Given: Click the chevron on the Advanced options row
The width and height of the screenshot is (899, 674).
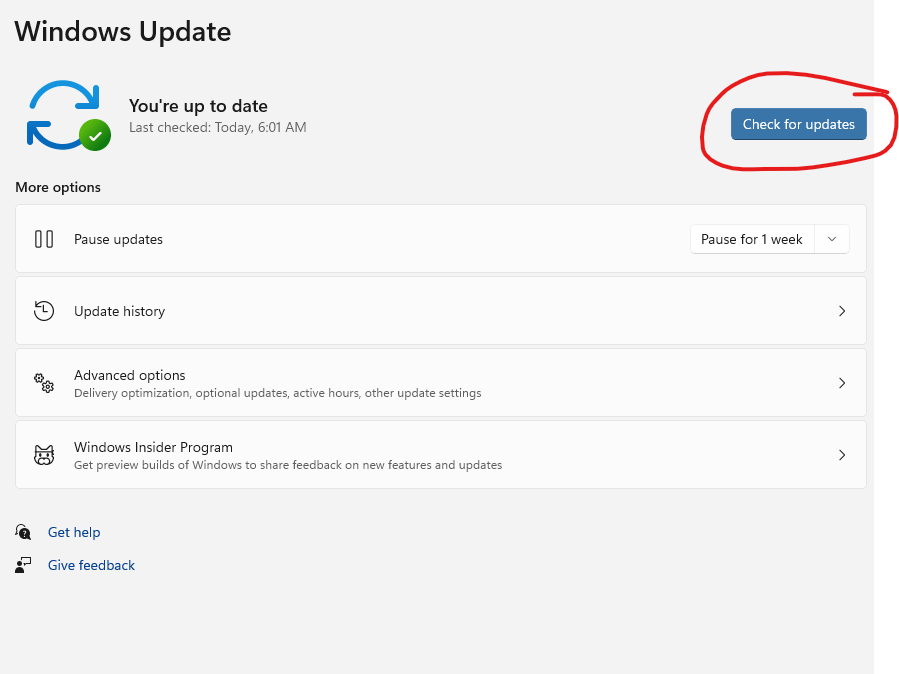Looking at the screenshot, I should pyautogui.click(x=841, y=383).
